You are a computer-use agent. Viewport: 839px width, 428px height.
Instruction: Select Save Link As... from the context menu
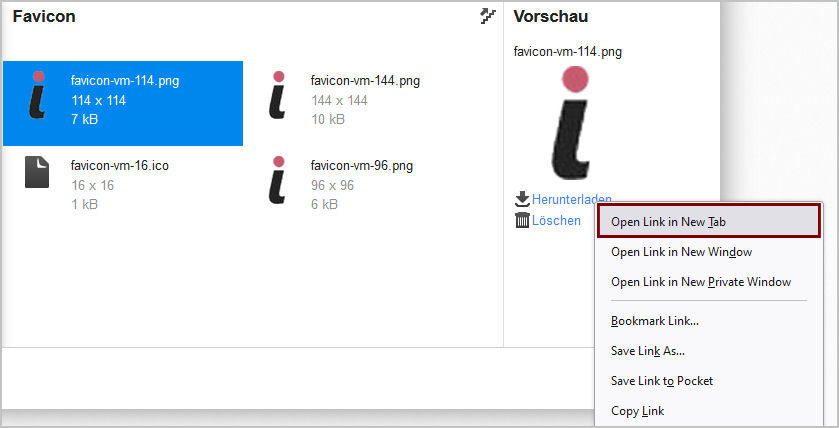pyautogui.click(x=709, y=351)
